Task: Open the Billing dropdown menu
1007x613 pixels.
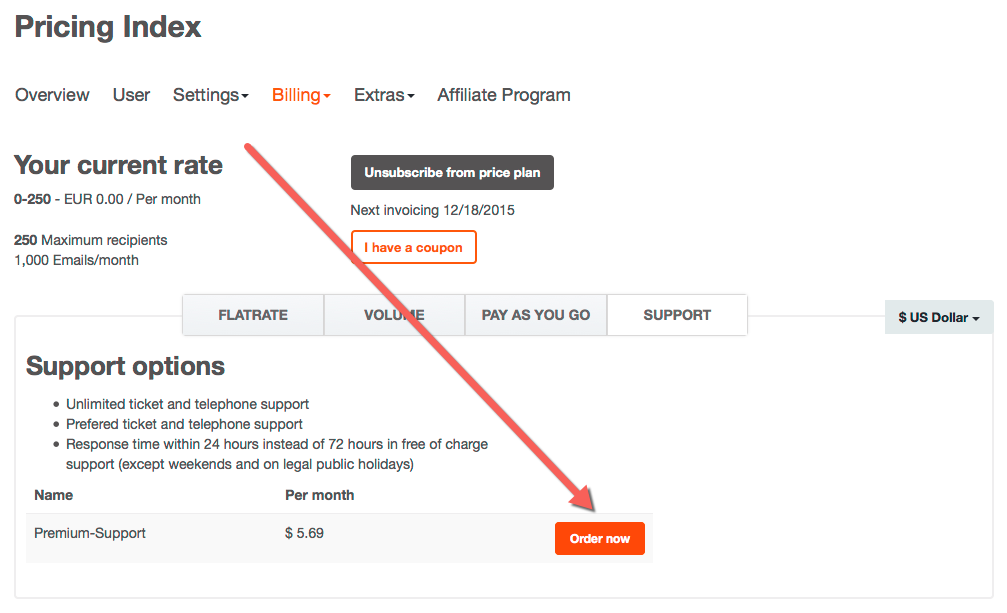Action: [x=301, y=95]
